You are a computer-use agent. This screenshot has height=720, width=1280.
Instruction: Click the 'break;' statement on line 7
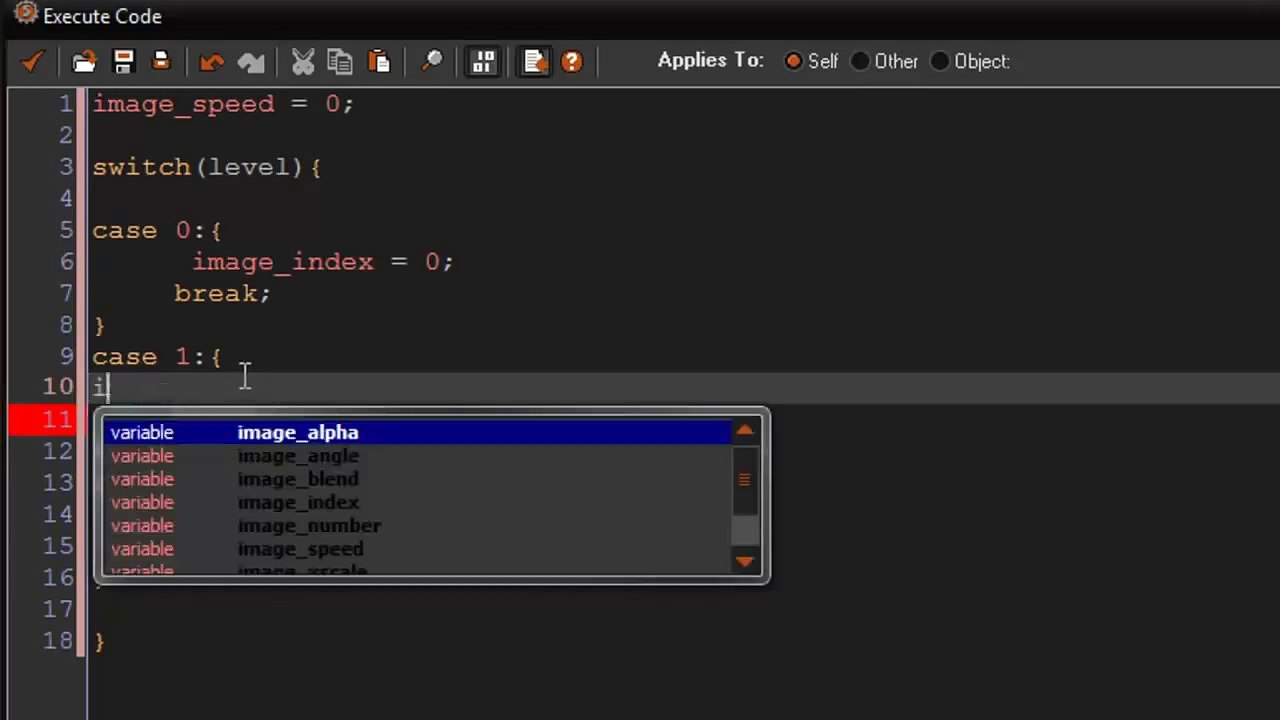[x=222, y=293]
